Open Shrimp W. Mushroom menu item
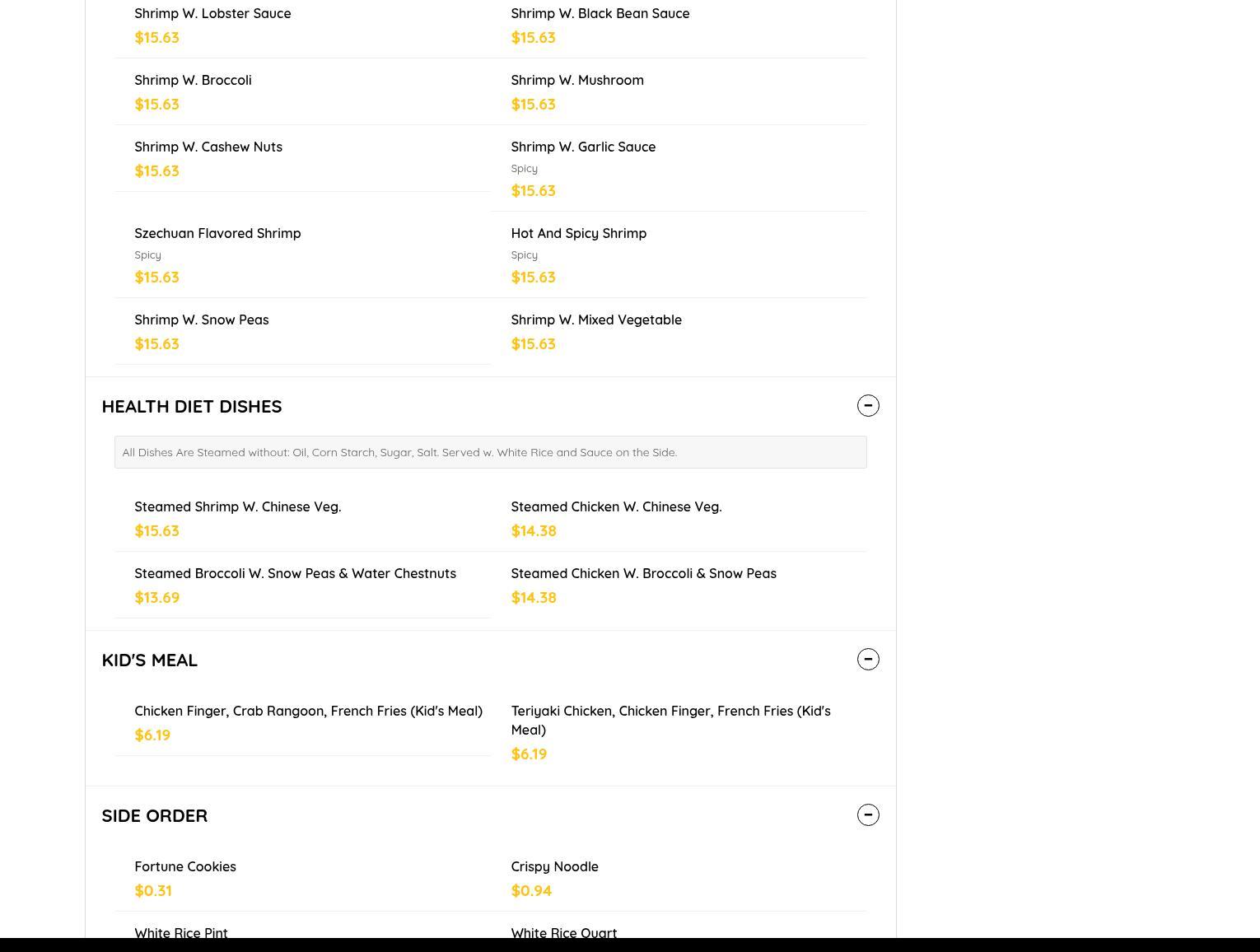Viewport: 1260px width, 952px height. click(576, 81)
